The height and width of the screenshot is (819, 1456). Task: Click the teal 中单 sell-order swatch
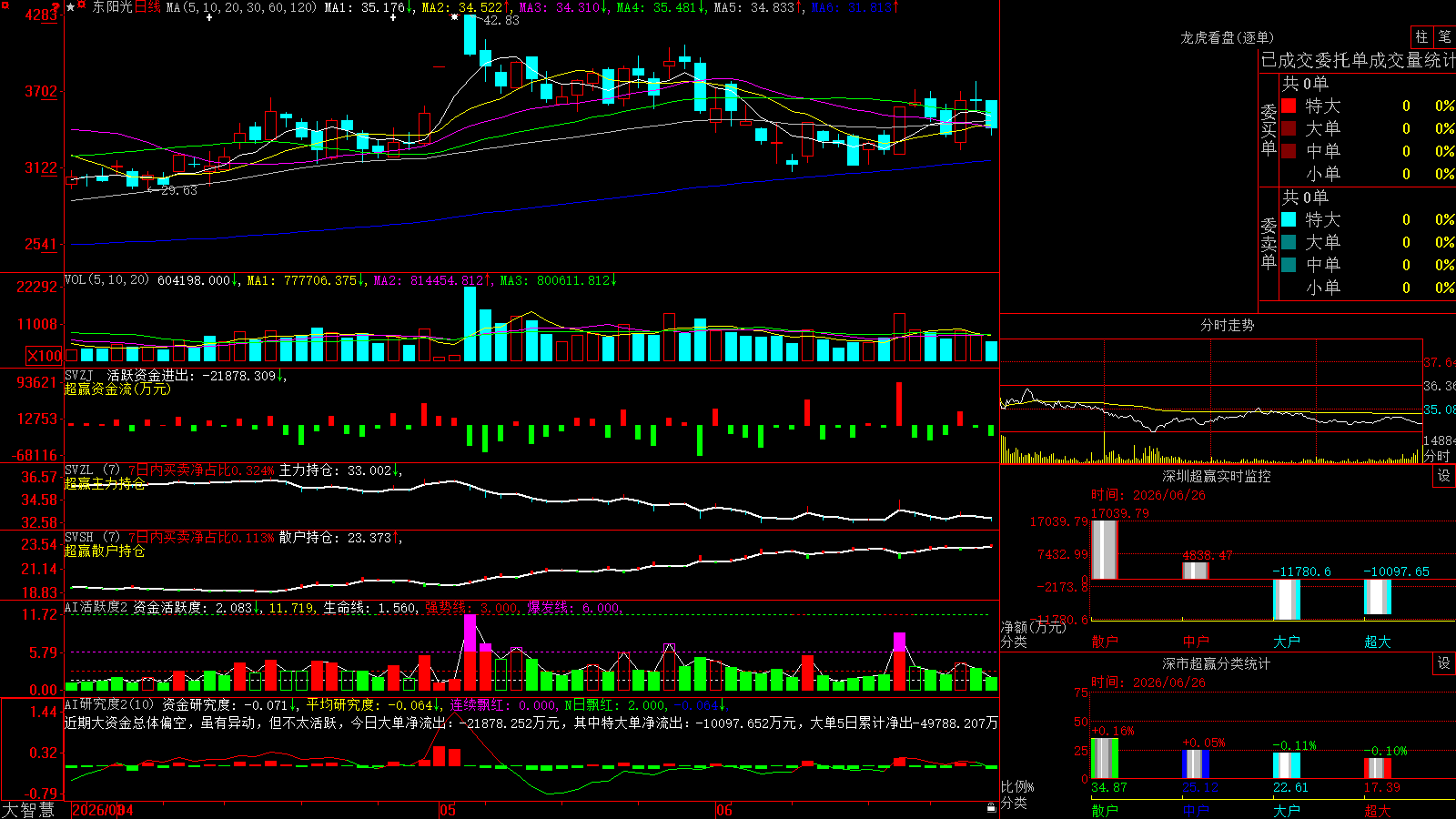click(x=1289, y=265)
